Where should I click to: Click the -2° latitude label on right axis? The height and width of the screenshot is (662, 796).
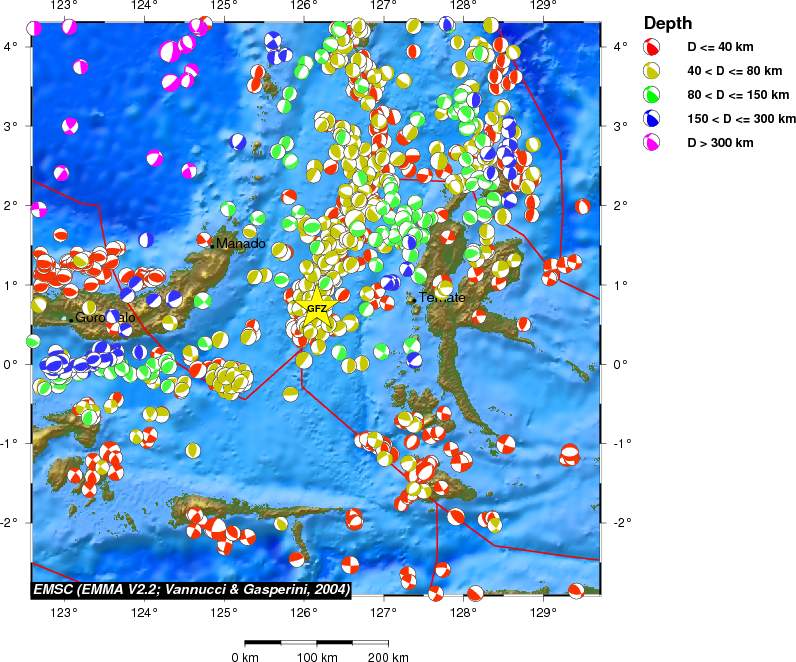click(619, 522)
